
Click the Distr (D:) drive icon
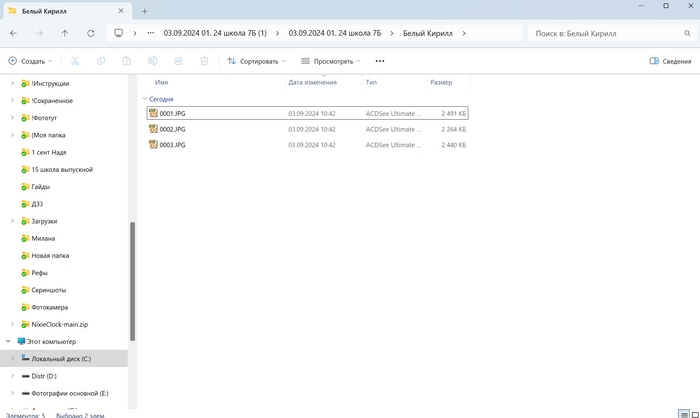coord(25,376)
